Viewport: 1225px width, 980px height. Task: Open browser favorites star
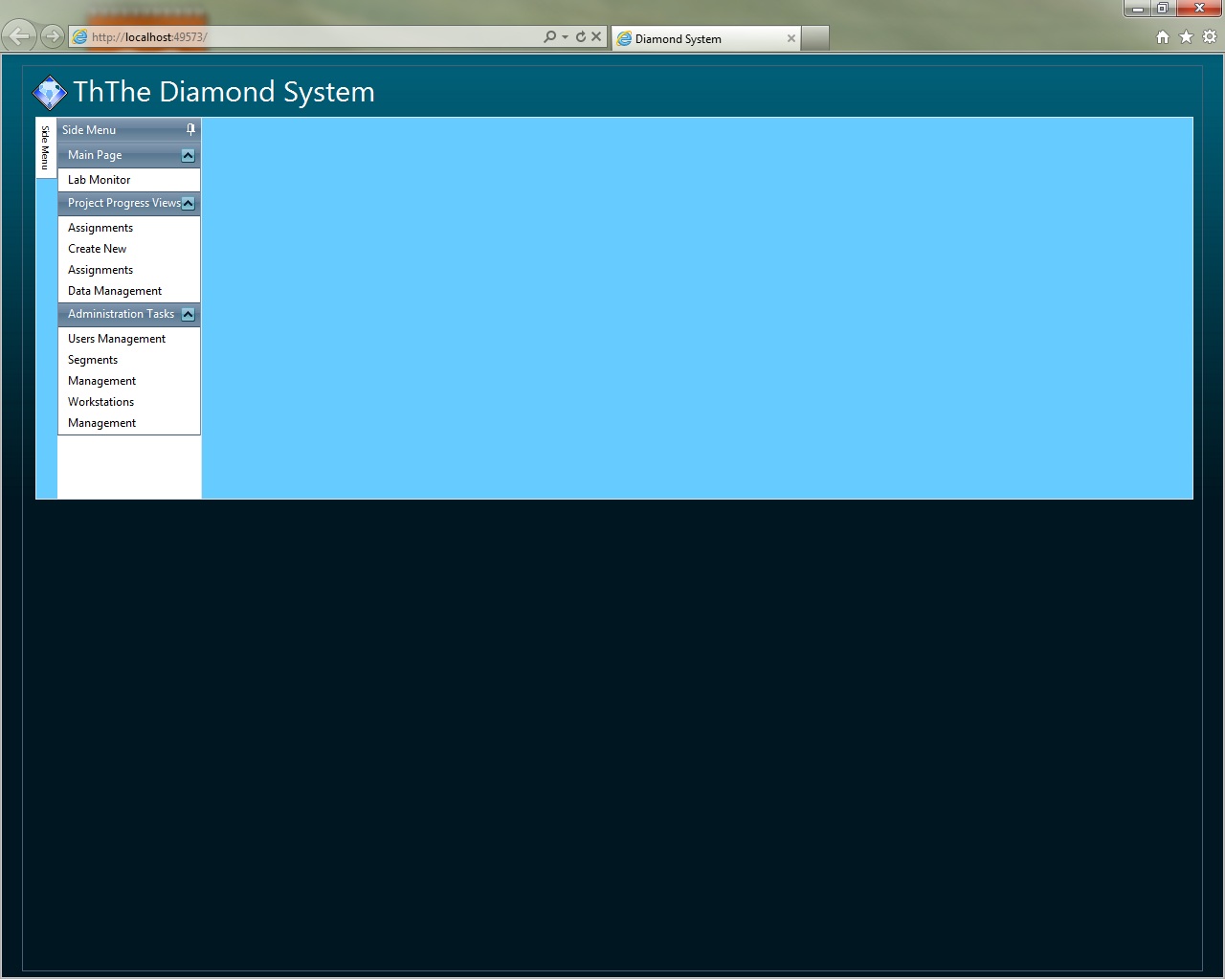[x=1187, y=36]
